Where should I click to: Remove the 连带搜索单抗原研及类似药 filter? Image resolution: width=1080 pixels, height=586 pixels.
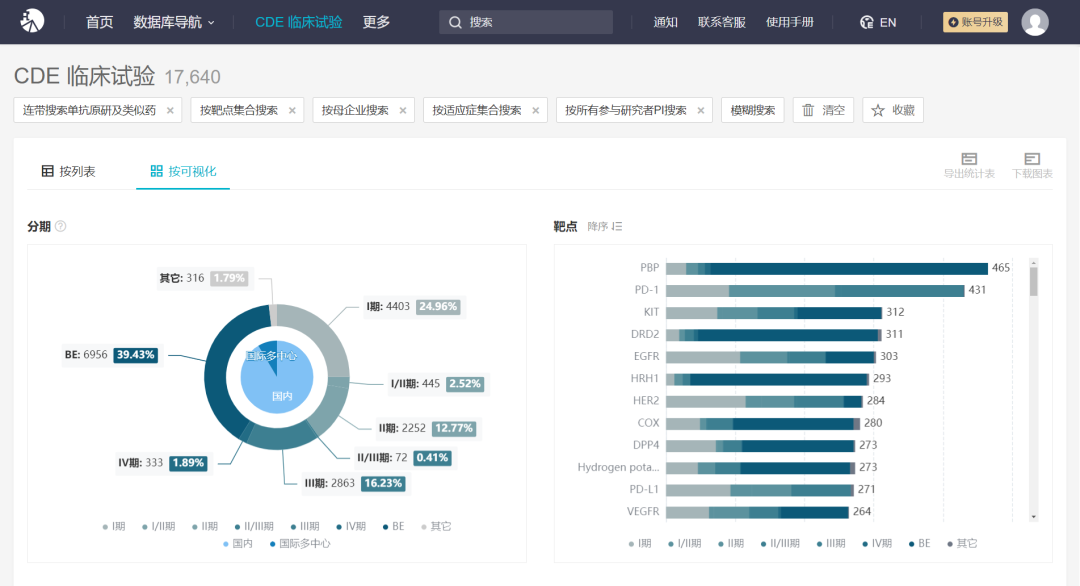coord(170,110)
